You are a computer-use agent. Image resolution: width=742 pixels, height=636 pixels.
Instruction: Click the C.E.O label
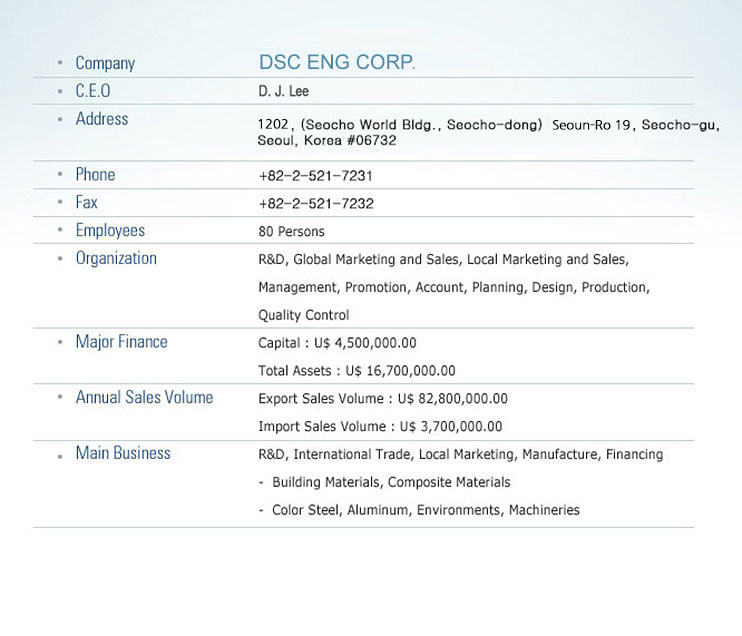coord(93,90)
